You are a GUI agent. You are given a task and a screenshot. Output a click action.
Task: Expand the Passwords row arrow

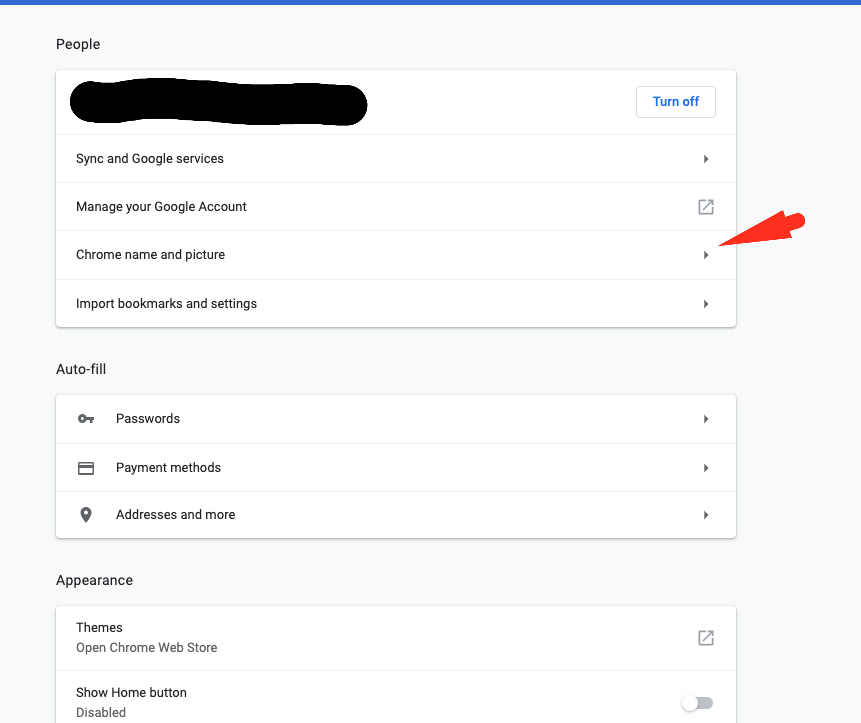(x=705, y=419)
